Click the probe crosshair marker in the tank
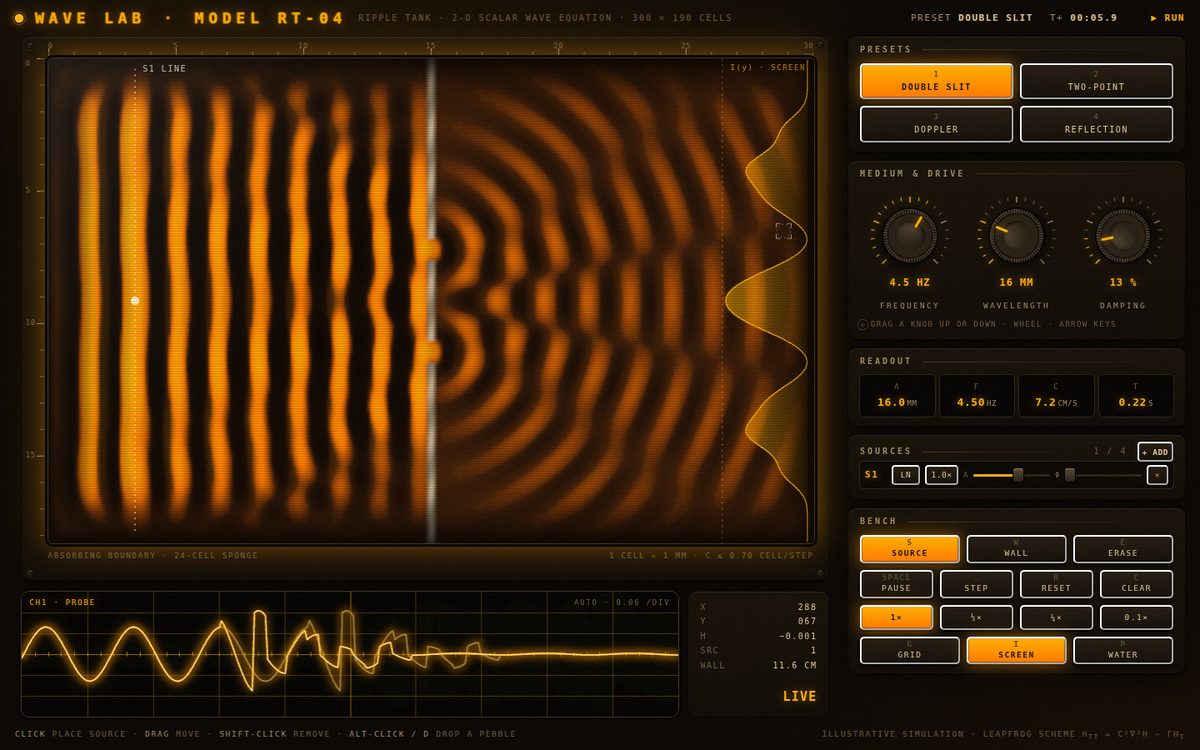1200x750 pixels. [783, 231]
